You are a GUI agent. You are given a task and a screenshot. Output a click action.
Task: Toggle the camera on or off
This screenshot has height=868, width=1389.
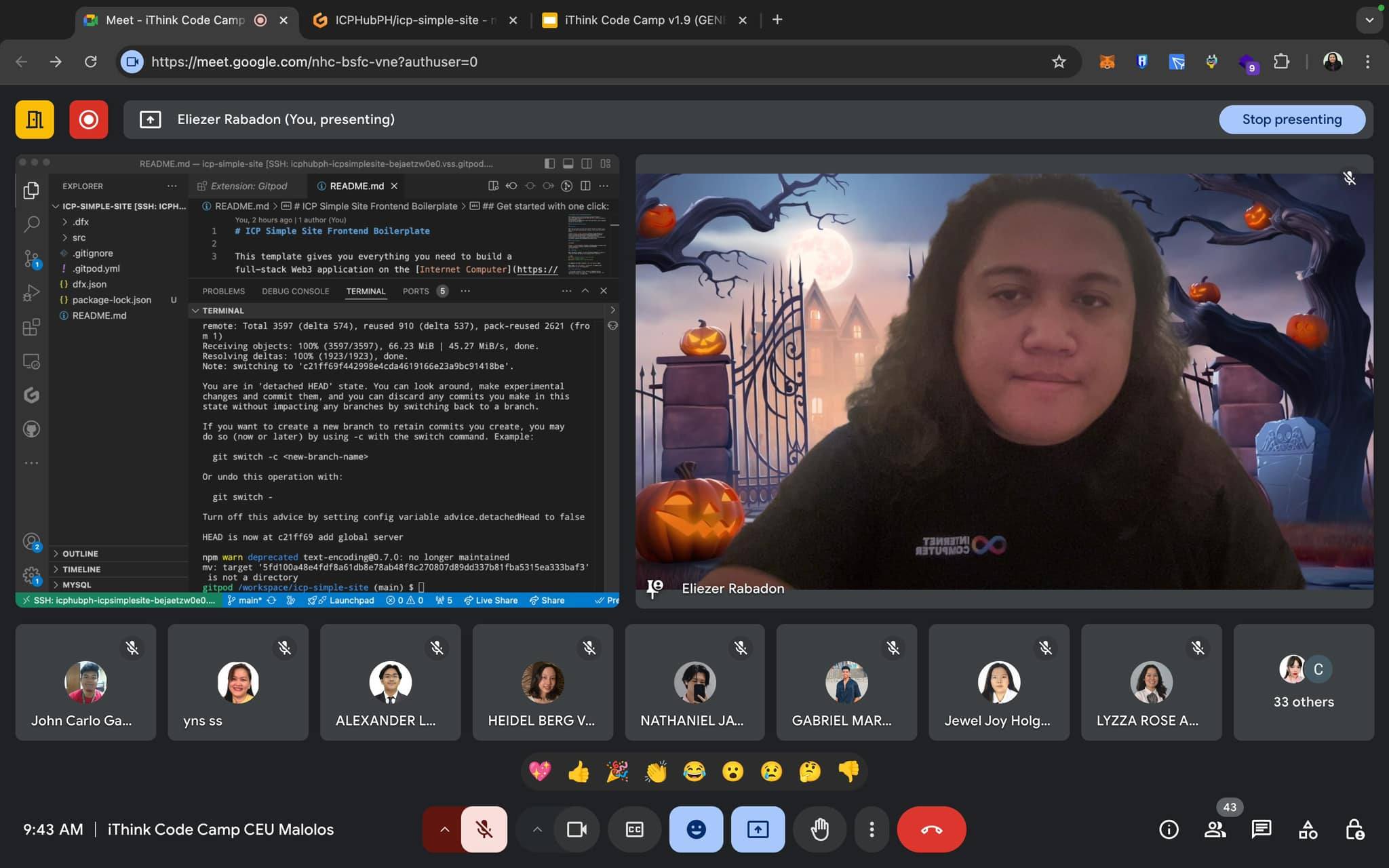576,829
